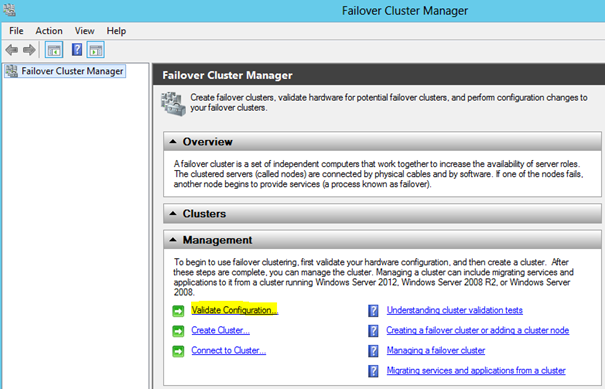Click the 'Create failover clusters, validate hardware' description
The height and width of the screenshot is (389, 605).
click(389, 103)
